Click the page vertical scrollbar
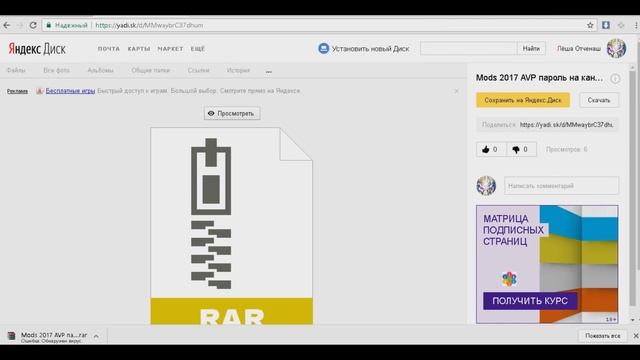The height and width of the screenshot is (360, 640). point(633,188)
